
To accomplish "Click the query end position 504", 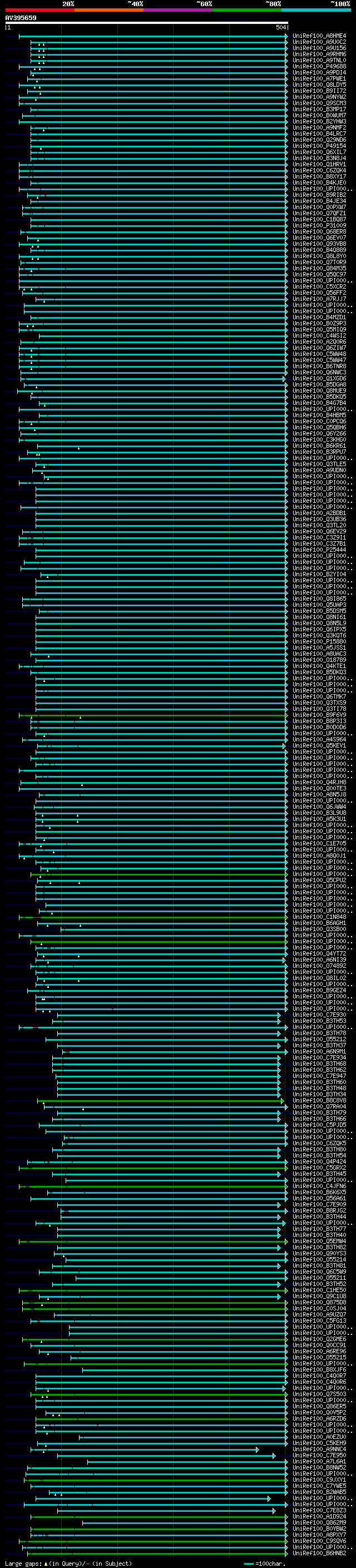I will click(x=280, y=27).
